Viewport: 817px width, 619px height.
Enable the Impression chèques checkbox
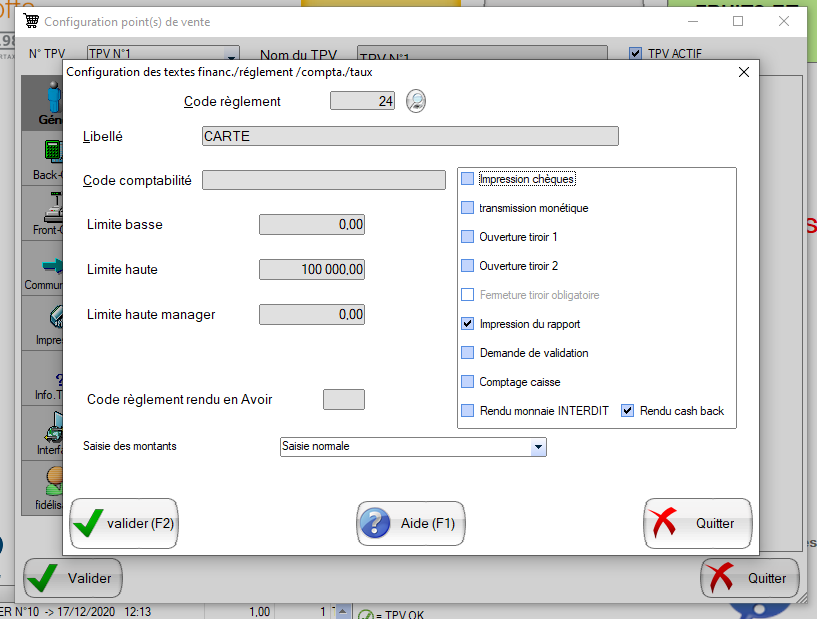point(467,179)
